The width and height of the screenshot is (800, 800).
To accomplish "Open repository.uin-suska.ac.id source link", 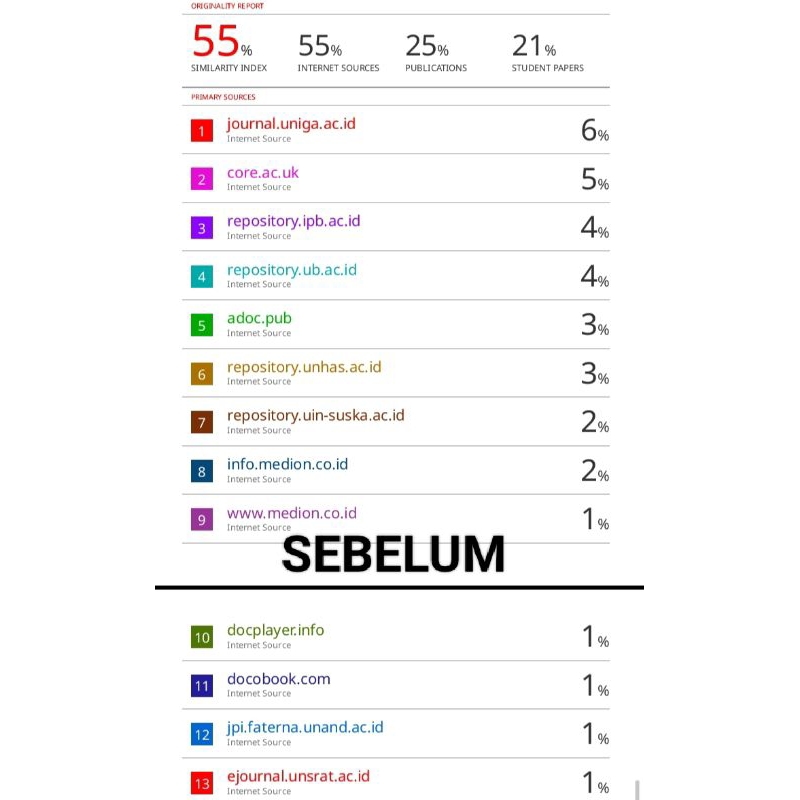I will (x=315, y=415).
